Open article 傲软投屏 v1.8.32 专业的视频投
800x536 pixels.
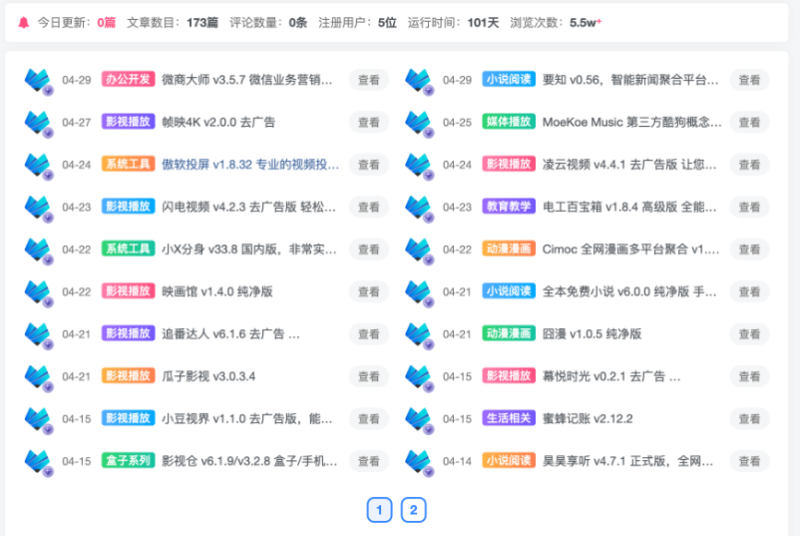pyautogui.click(x=250, y=165)
